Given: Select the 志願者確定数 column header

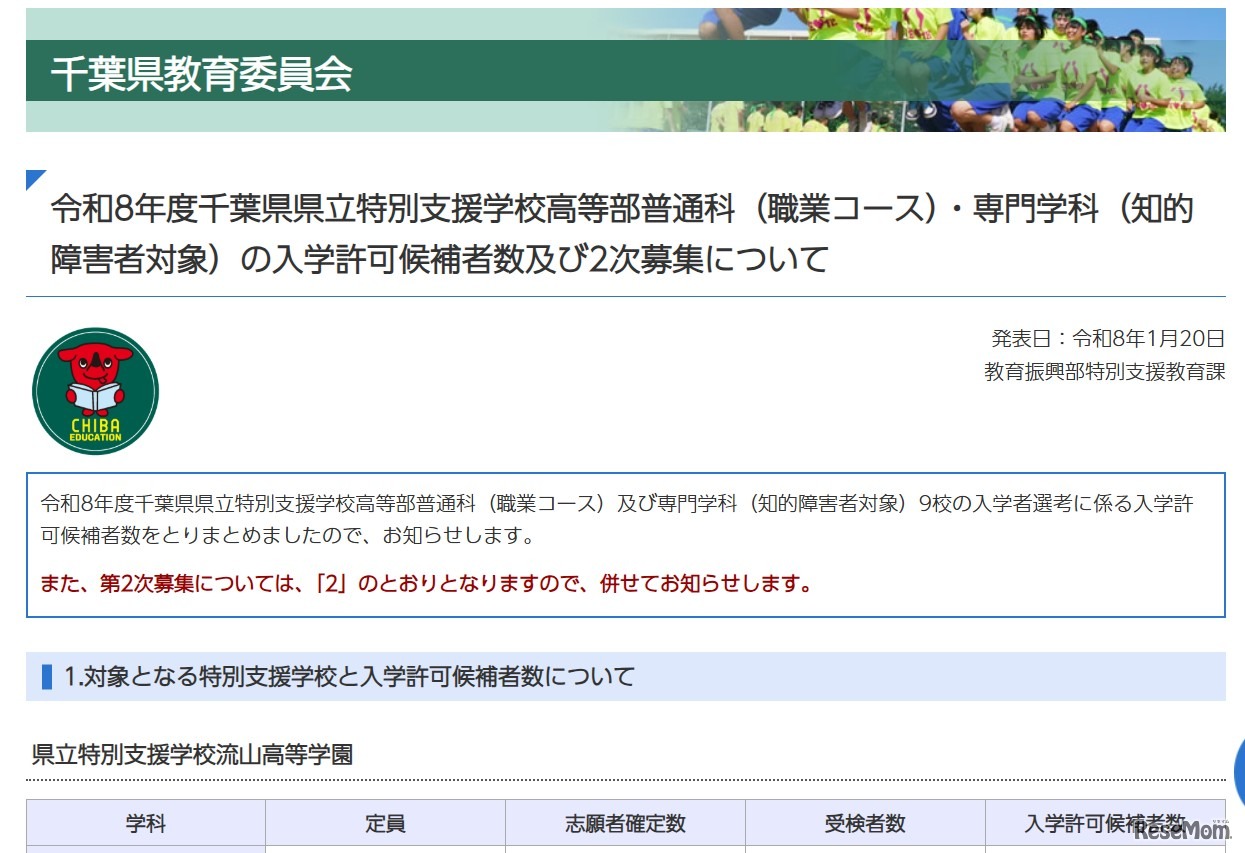Looking at the screenshot, I should pyautogui.click(x=625, y=823).
